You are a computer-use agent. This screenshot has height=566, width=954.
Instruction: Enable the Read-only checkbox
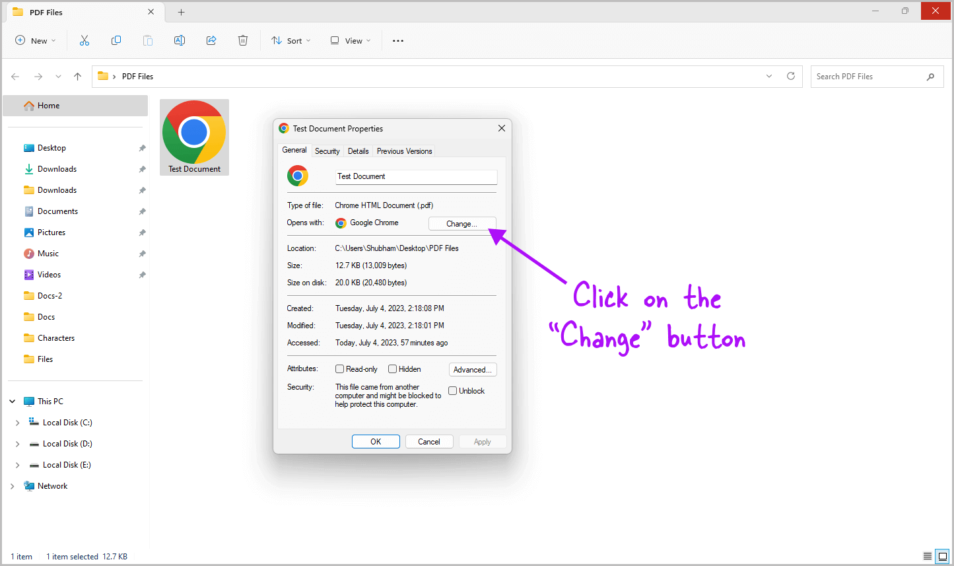tap(339, 369)
